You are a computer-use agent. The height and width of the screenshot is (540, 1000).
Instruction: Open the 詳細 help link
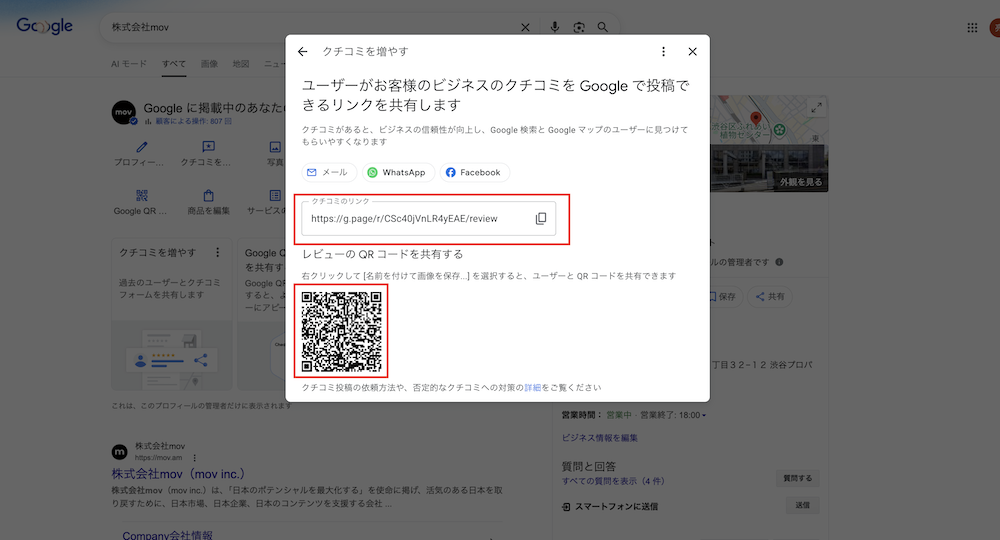point(532,387)
